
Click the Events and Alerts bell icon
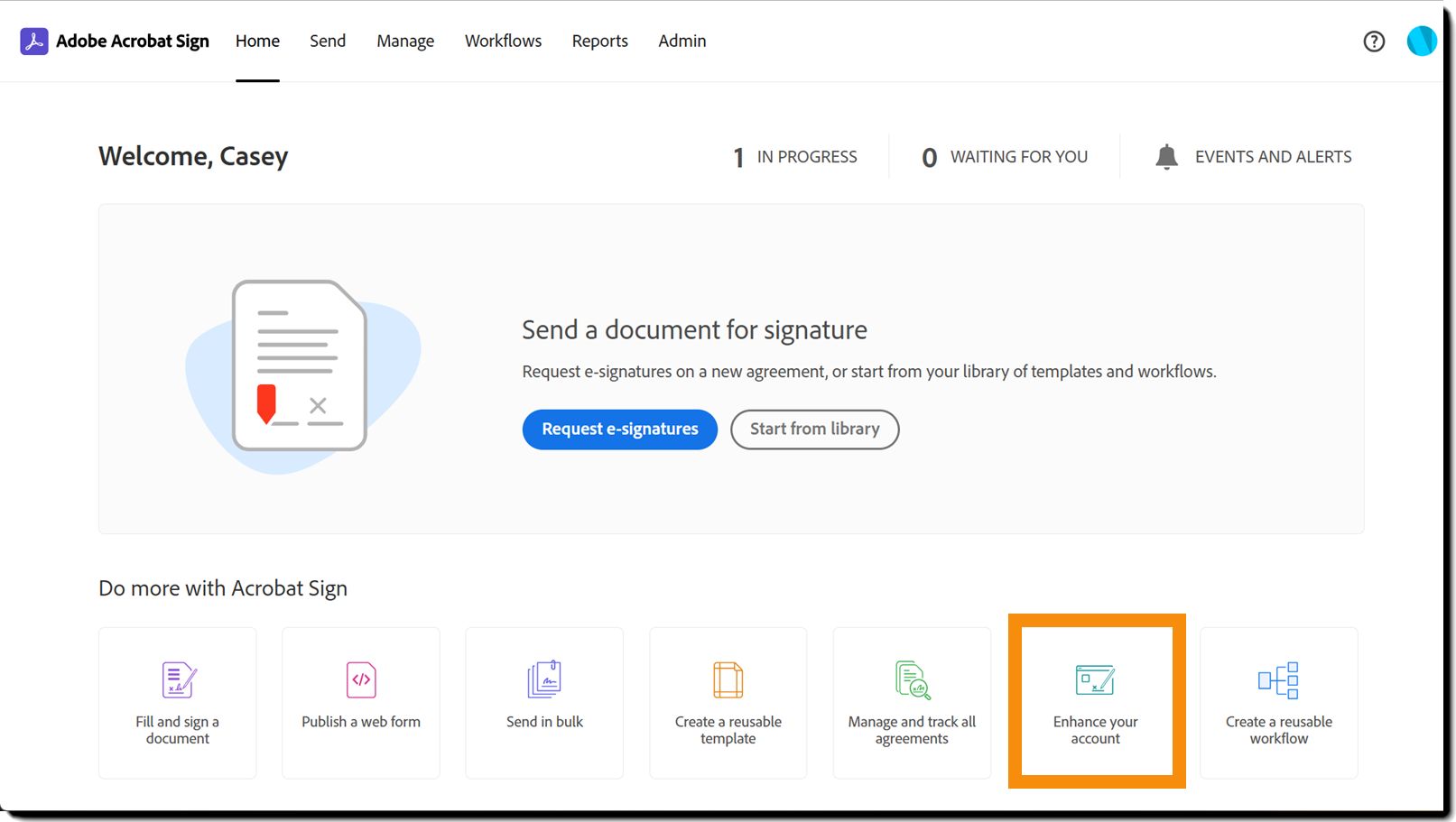pos(1166,157)
